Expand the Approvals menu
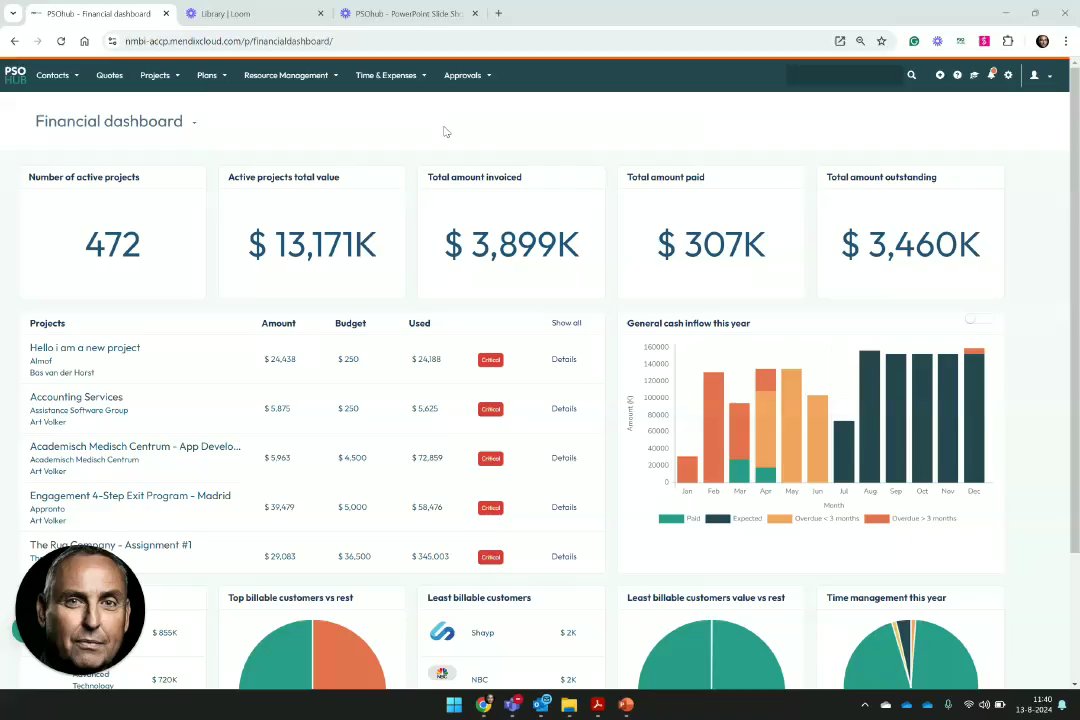Viewport: 1080px width, 720px height. click(x=468, y=75)
